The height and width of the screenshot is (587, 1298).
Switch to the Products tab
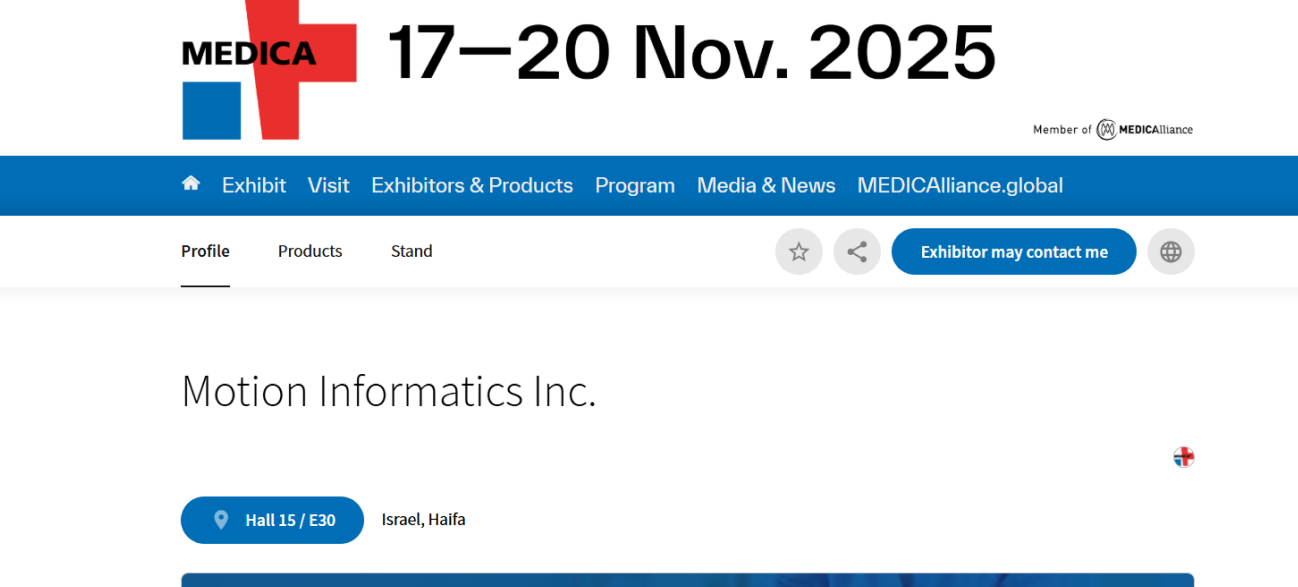[310, 252]
